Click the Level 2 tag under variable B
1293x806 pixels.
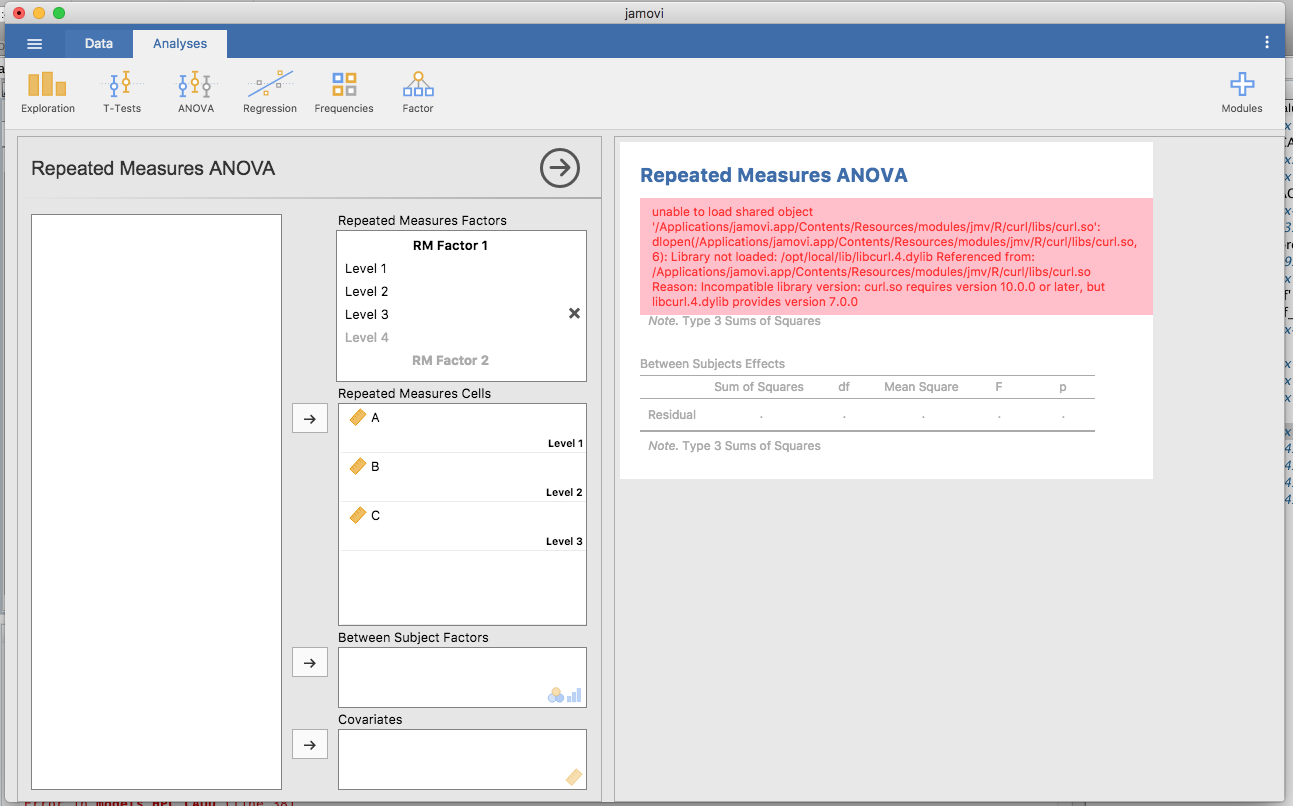[565, 492]
